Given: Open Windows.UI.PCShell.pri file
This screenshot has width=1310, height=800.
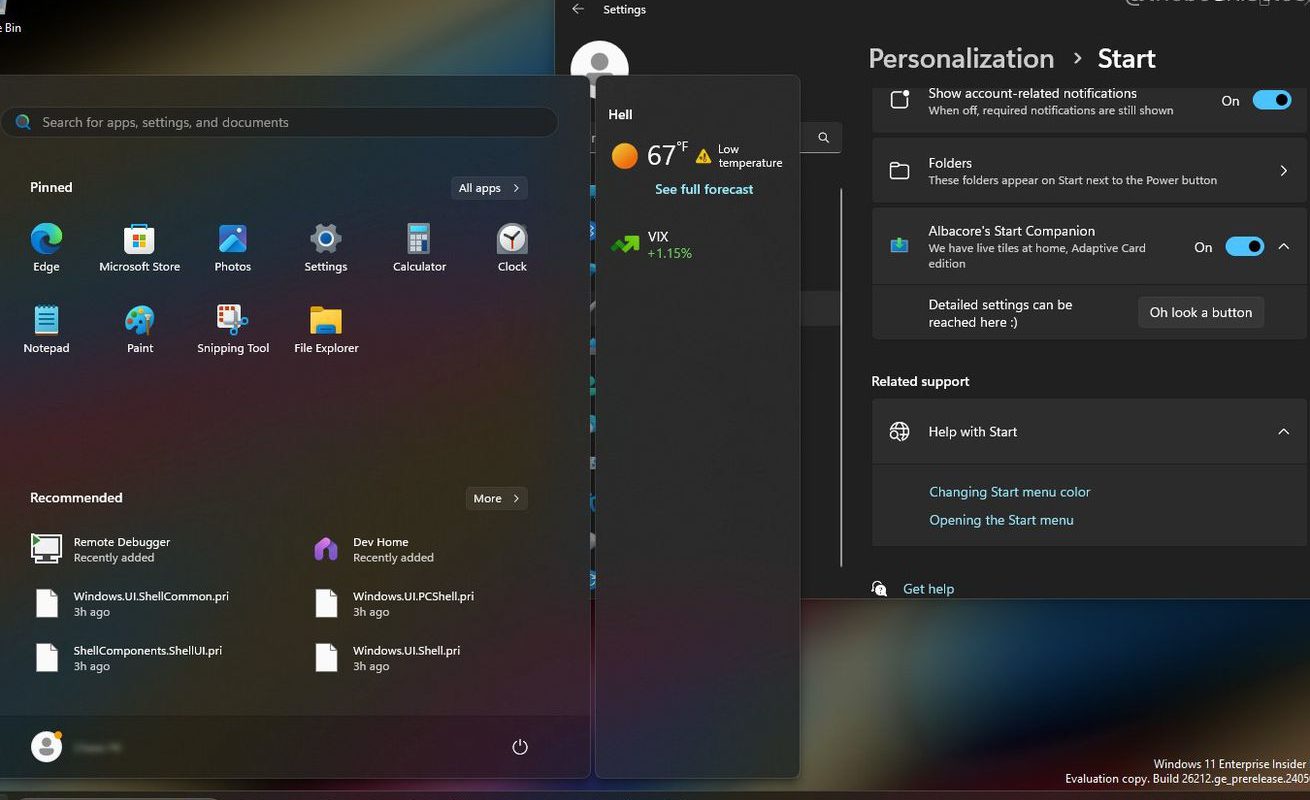Looking at the screenshot, I should [x=395, y=603].
